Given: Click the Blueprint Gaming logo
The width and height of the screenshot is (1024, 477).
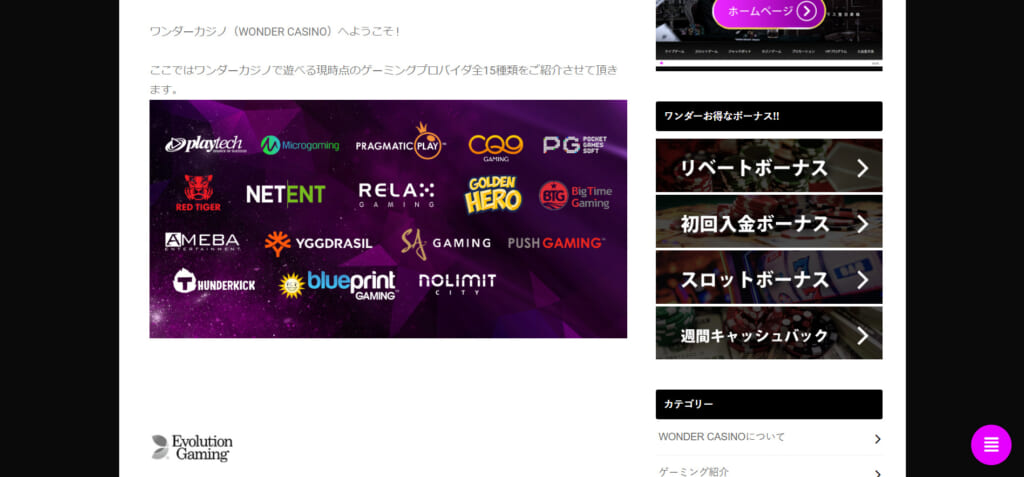Looking at the screenshot, I should pyautogui.click(x=337, y=285).
